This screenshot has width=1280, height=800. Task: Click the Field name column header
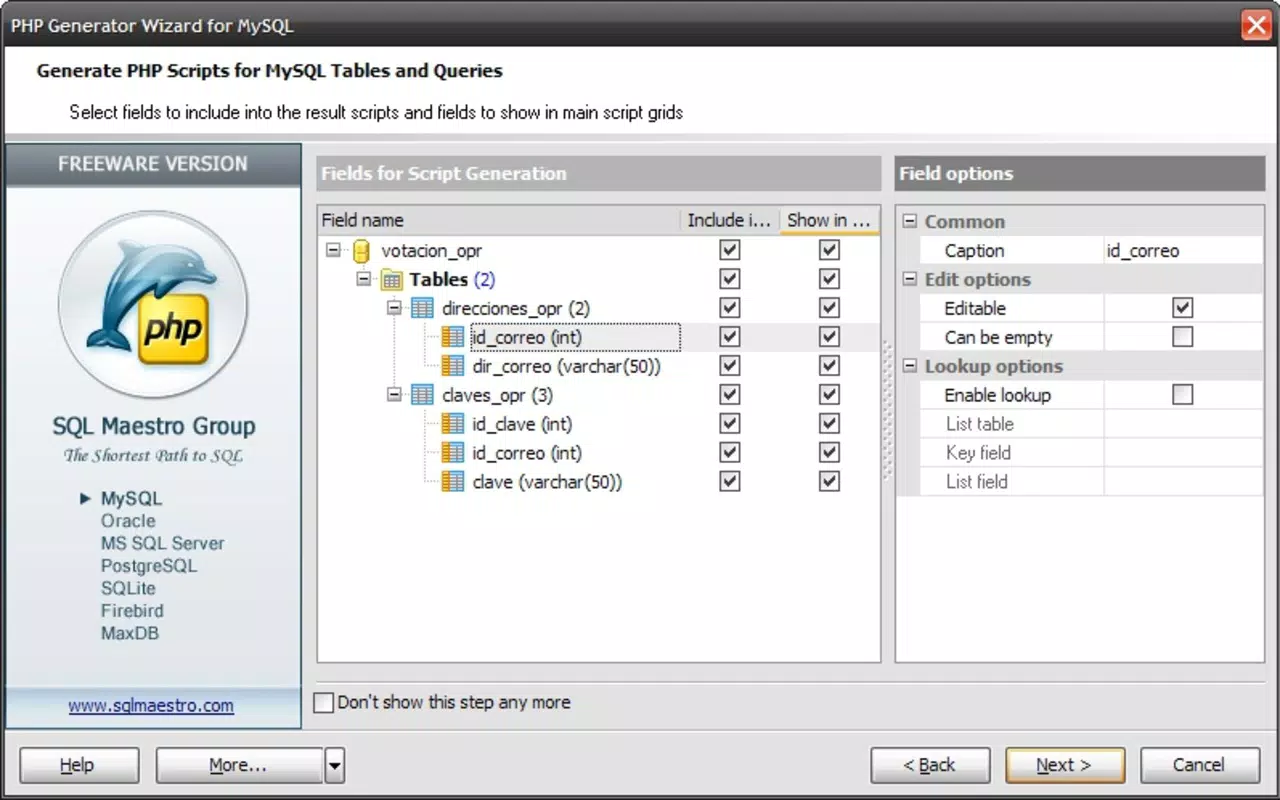[x=499, y=221]
